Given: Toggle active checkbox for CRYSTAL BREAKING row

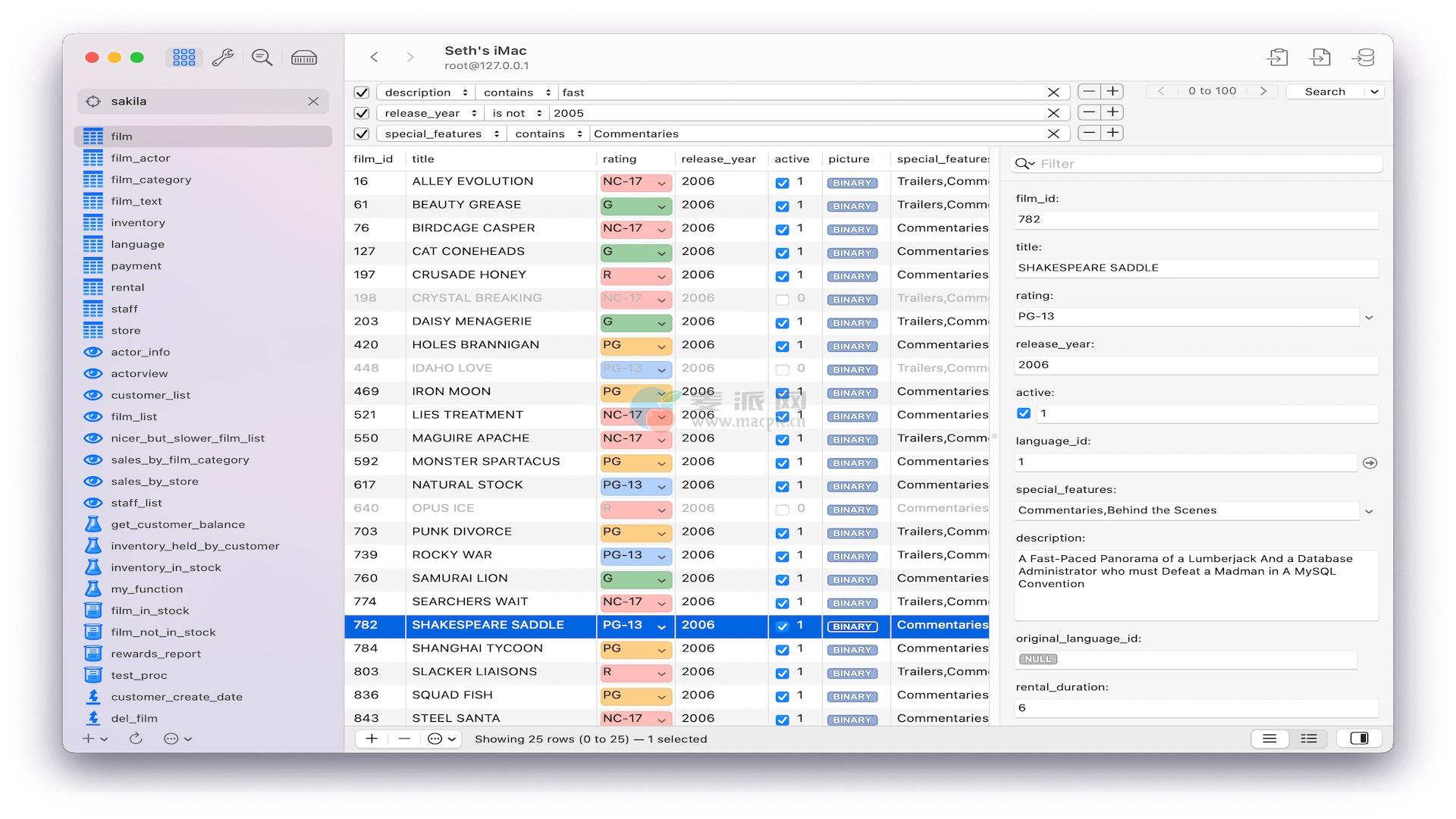Looking at the screenshot, I should tap(782, 300).
